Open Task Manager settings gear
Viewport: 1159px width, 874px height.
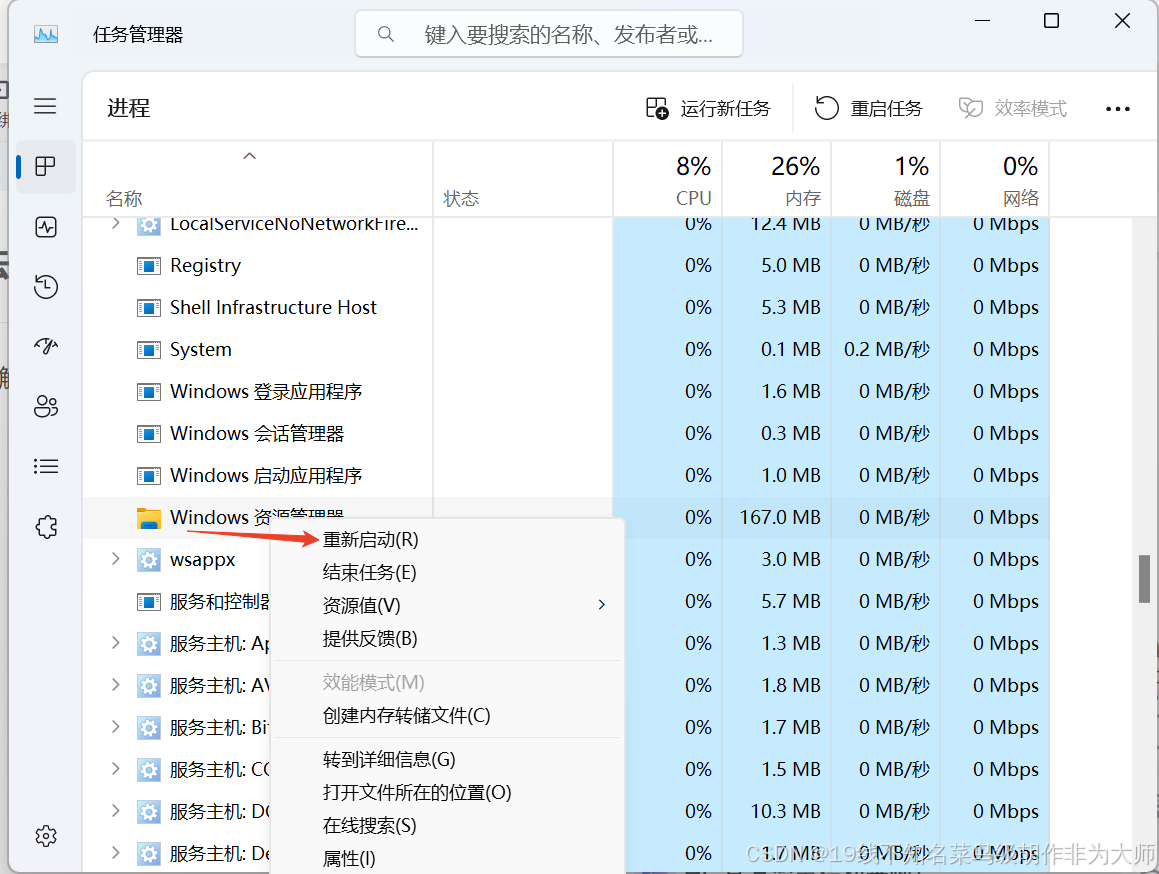point(46,836)
